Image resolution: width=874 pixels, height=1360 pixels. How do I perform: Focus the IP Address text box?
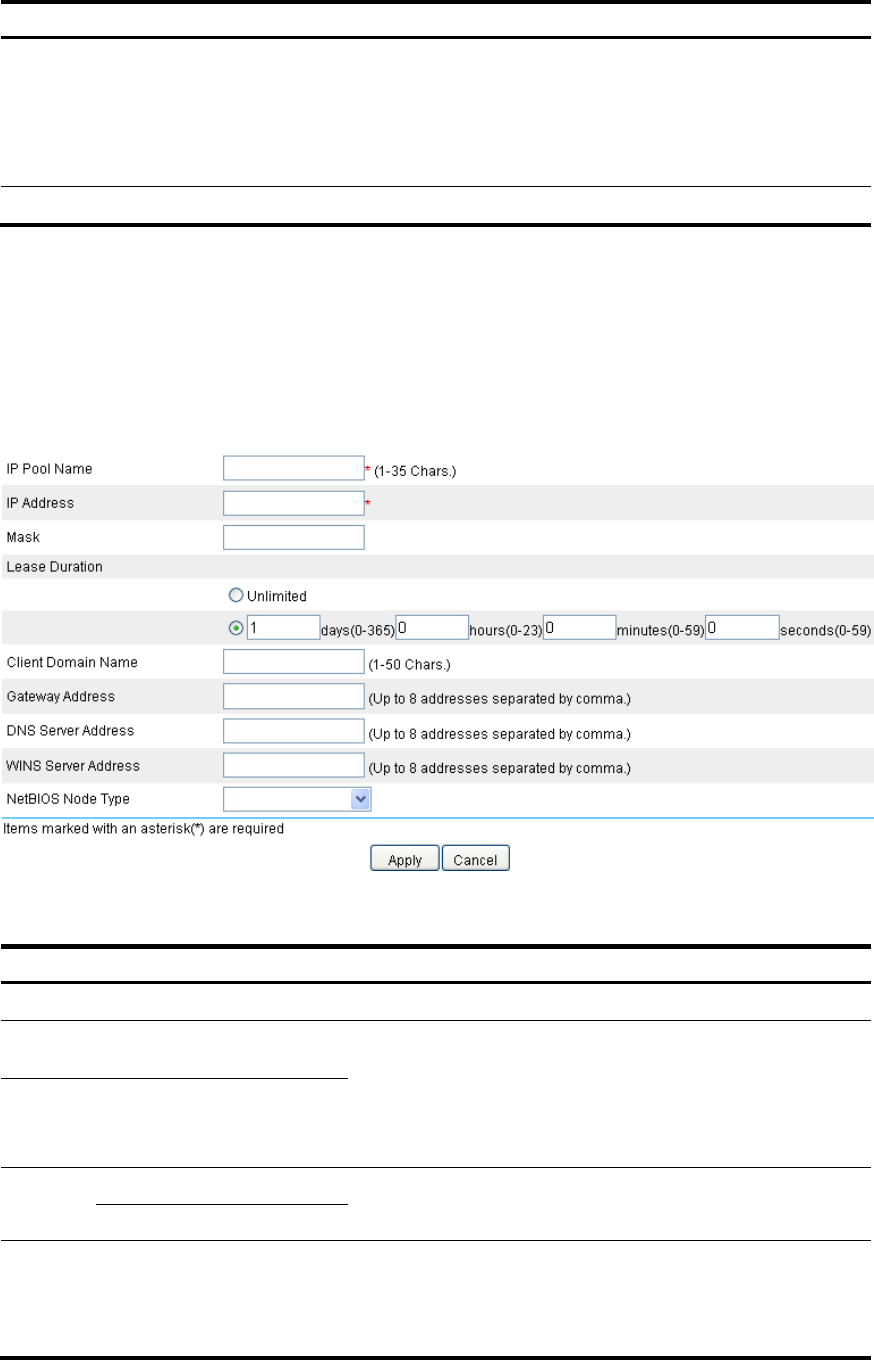pos(293,503)
